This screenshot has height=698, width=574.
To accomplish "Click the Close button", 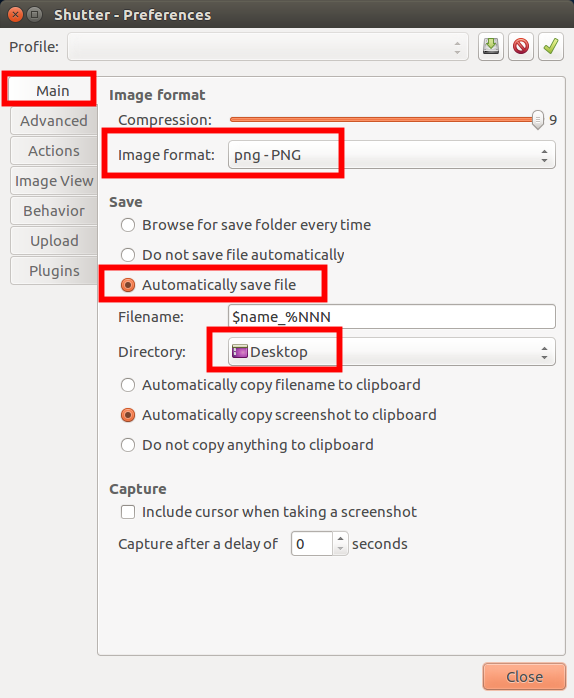I will [524, 677].
